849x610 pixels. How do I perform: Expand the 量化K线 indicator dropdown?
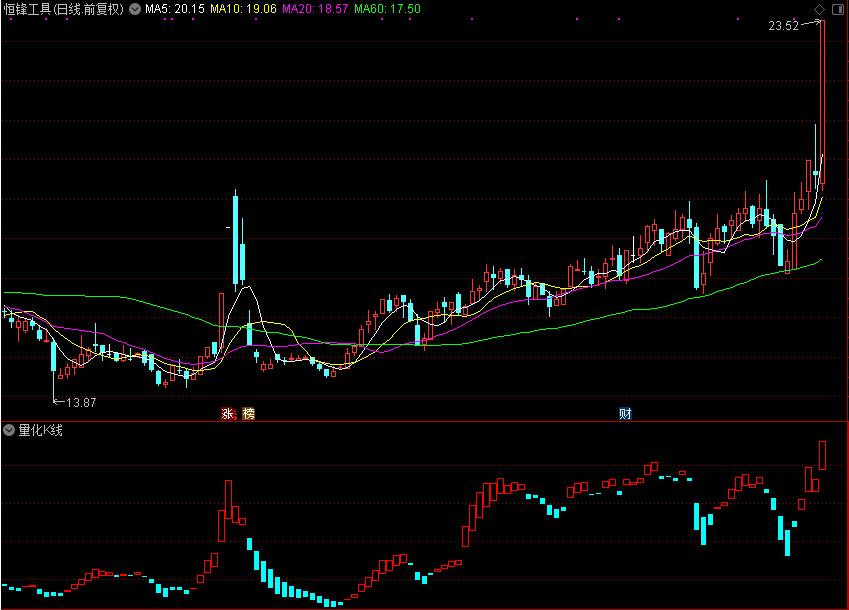coord(9,430)
